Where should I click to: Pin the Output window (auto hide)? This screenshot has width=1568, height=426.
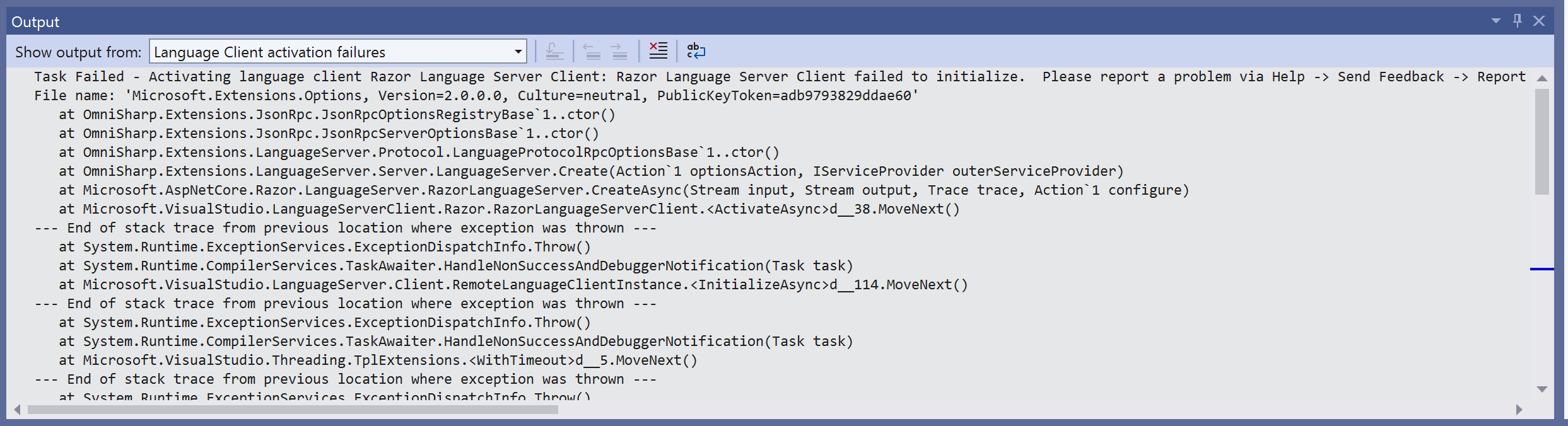point(1518,21)
